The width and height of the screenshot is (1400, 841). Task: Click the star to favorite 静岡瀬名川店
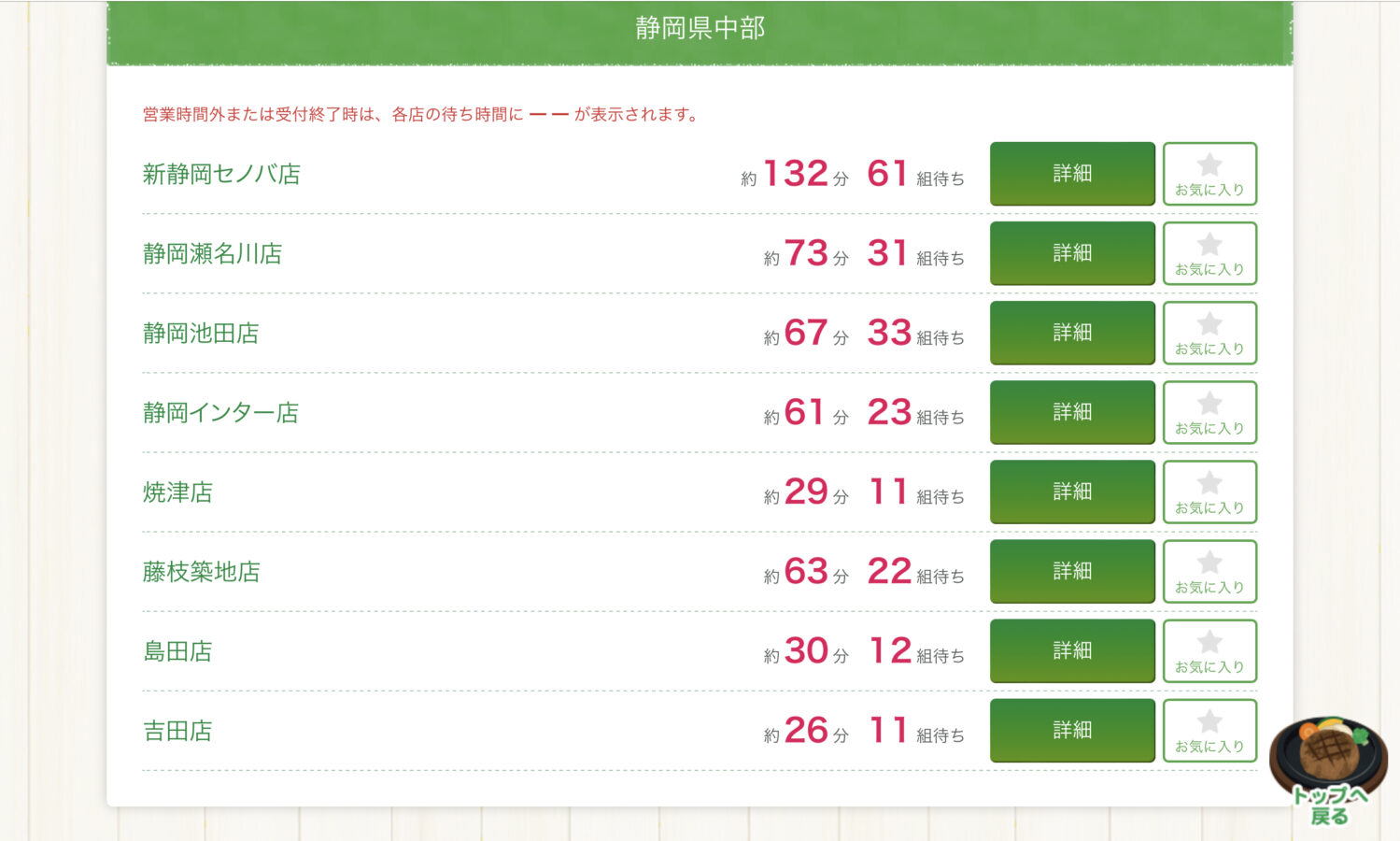[x=1209, y=253]
